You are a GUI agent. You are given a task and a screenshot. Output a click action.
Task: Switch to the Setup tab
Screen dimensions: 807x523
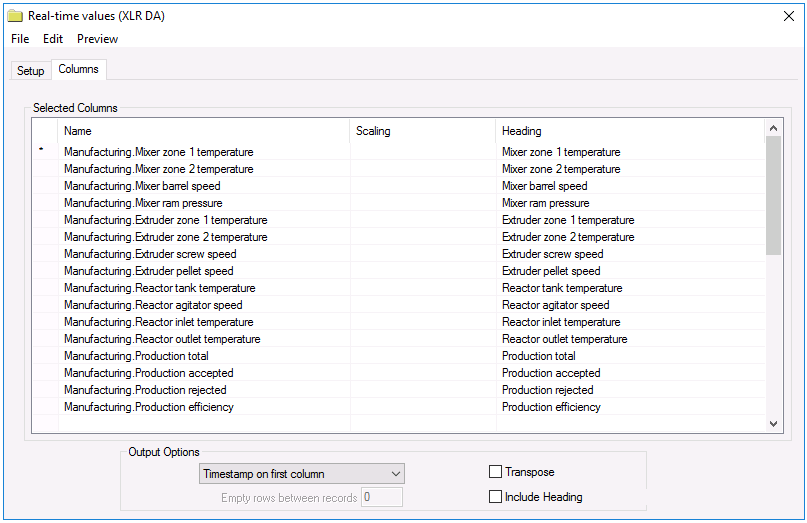pyautogui.click(x=30, y=71)
